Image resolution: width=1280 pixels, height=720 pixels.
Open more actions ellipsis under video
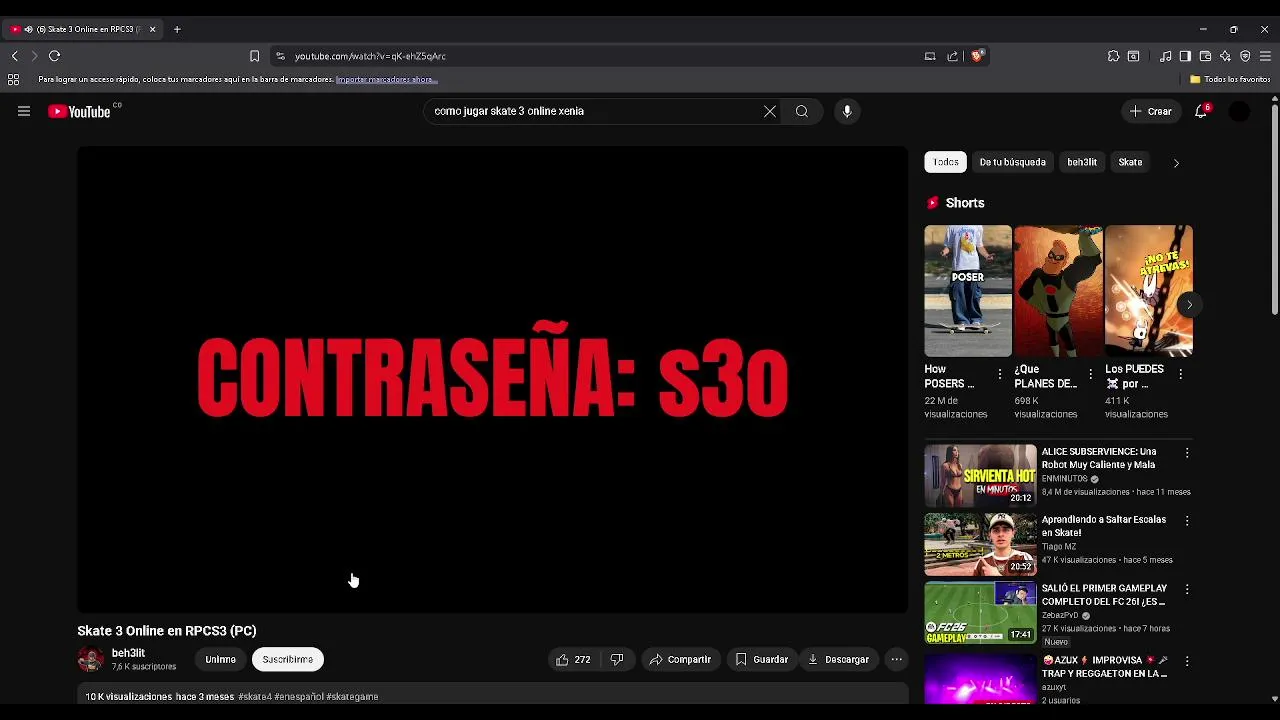point(897,659)
